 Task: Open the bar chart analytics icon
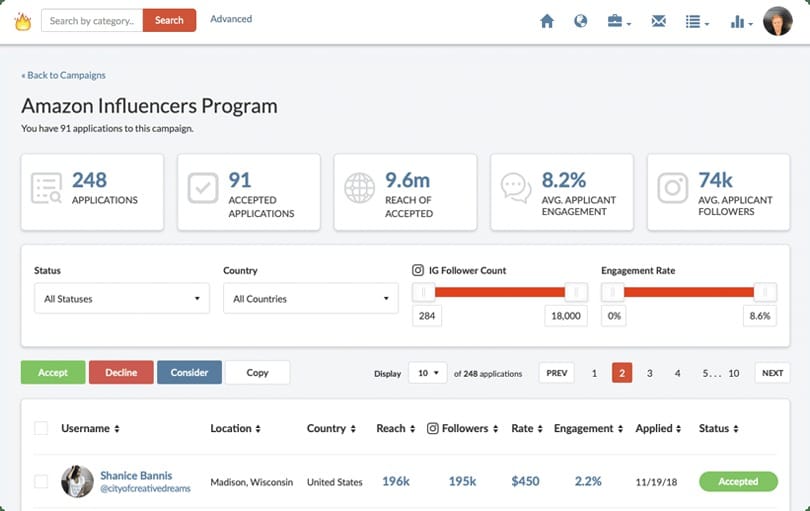pyautogui.click(x=739, y=21)
